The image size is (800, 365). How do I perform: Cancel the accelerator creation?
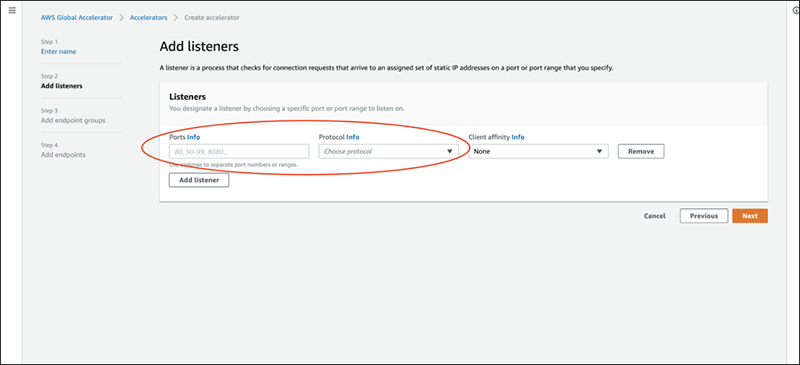pos(654,216)
